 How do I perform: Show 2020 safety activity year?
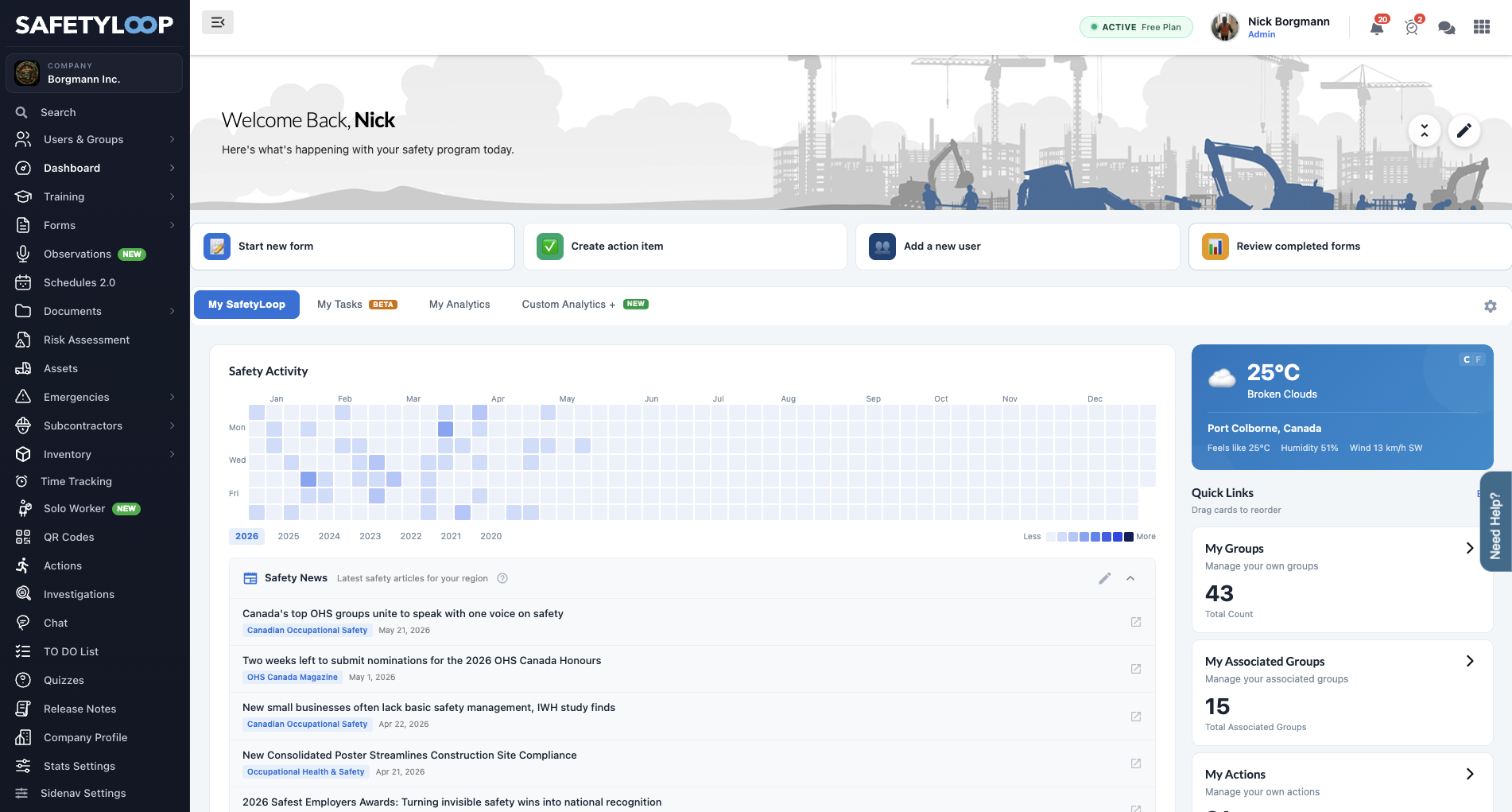491,536
